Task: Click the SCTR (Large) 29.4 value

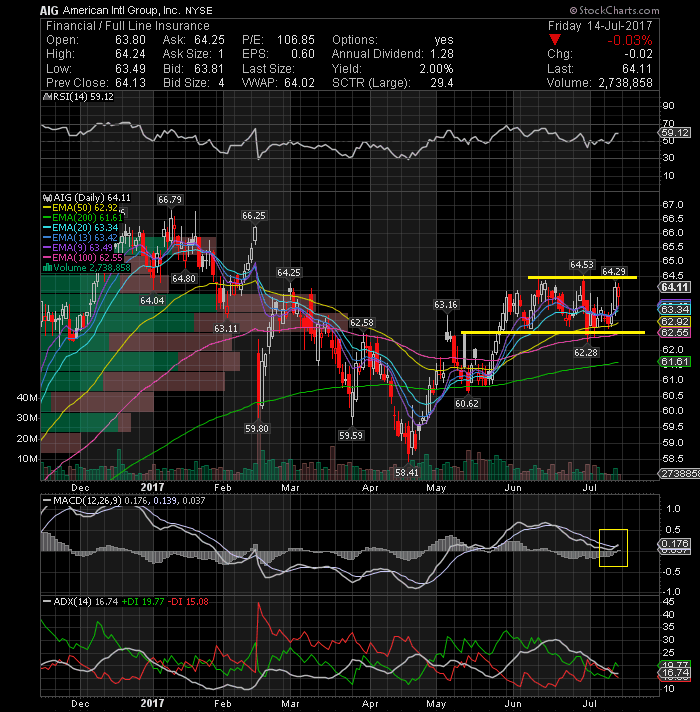Action: pyautogui.click(x=442, y=83)
